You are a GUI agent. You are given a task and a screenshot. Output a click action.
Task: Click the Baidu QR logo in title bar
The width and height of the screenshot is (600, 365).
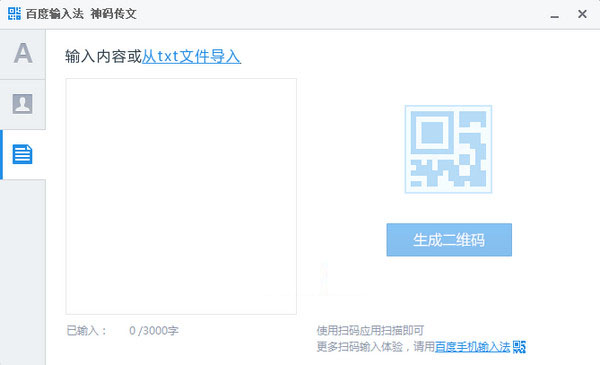tap(14, 14)
